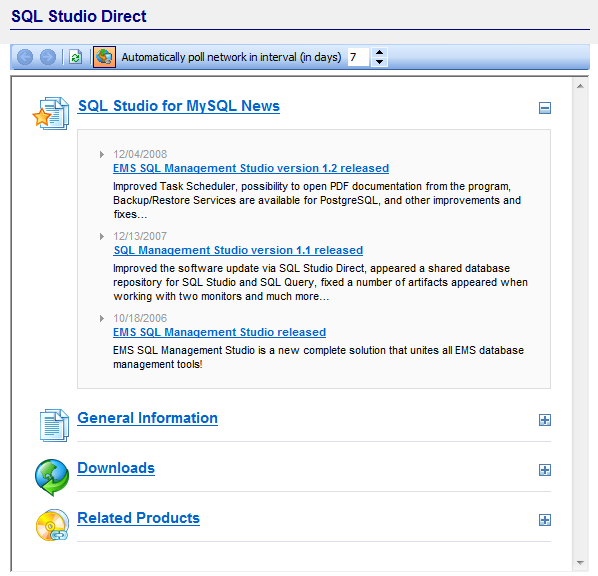Click arrow bullet beside 10/18/2006
The image size is (598, 576).
click(x=102, y=319)
